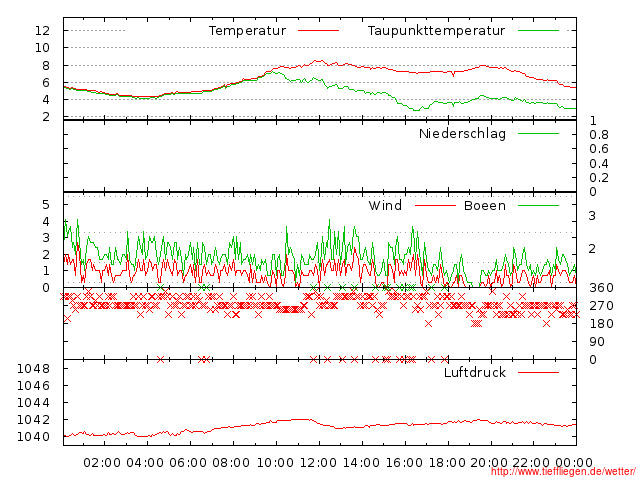
Task: Click the 1046 pressure axis value
Action: (33, 386)
